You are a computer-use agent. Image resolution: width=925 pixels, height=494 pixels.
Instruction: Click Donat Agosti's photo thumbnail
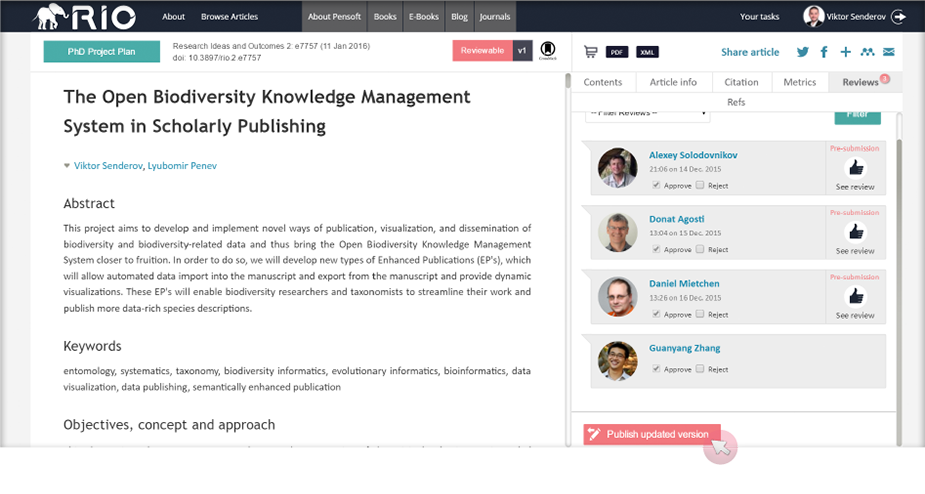click(618, 232)
